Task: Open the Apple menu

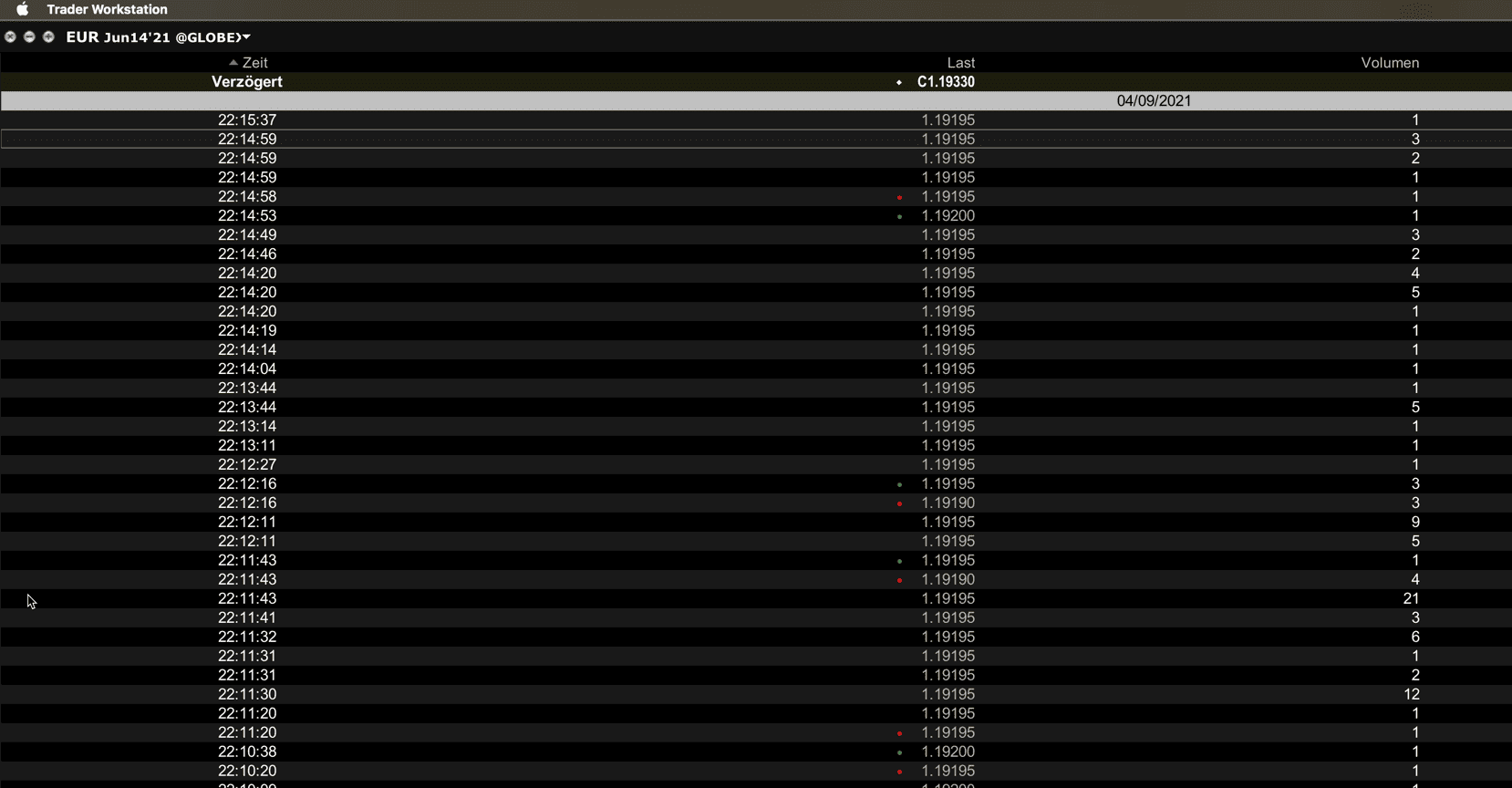Action: pyautogui.click(x=23, y=9)
